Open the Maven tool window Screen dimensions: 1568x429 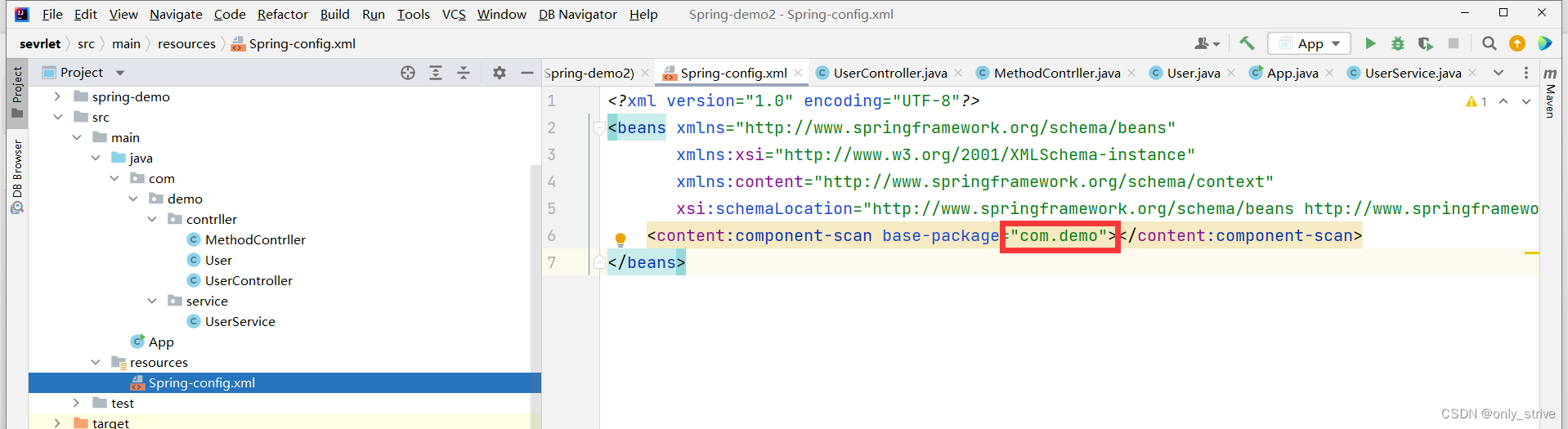(x=1550, y=92)
